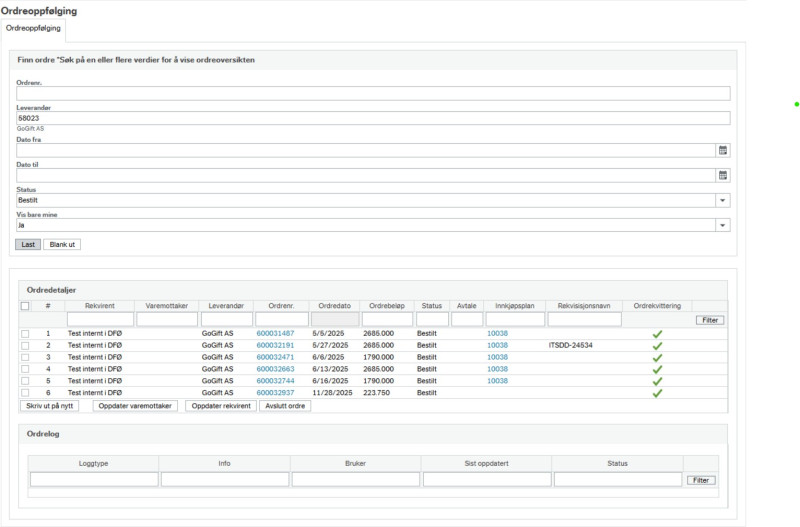This screenshot has height=527, width=800.
Task: Click the green checkmark for order 600032663
Action: tap(657, 369)
